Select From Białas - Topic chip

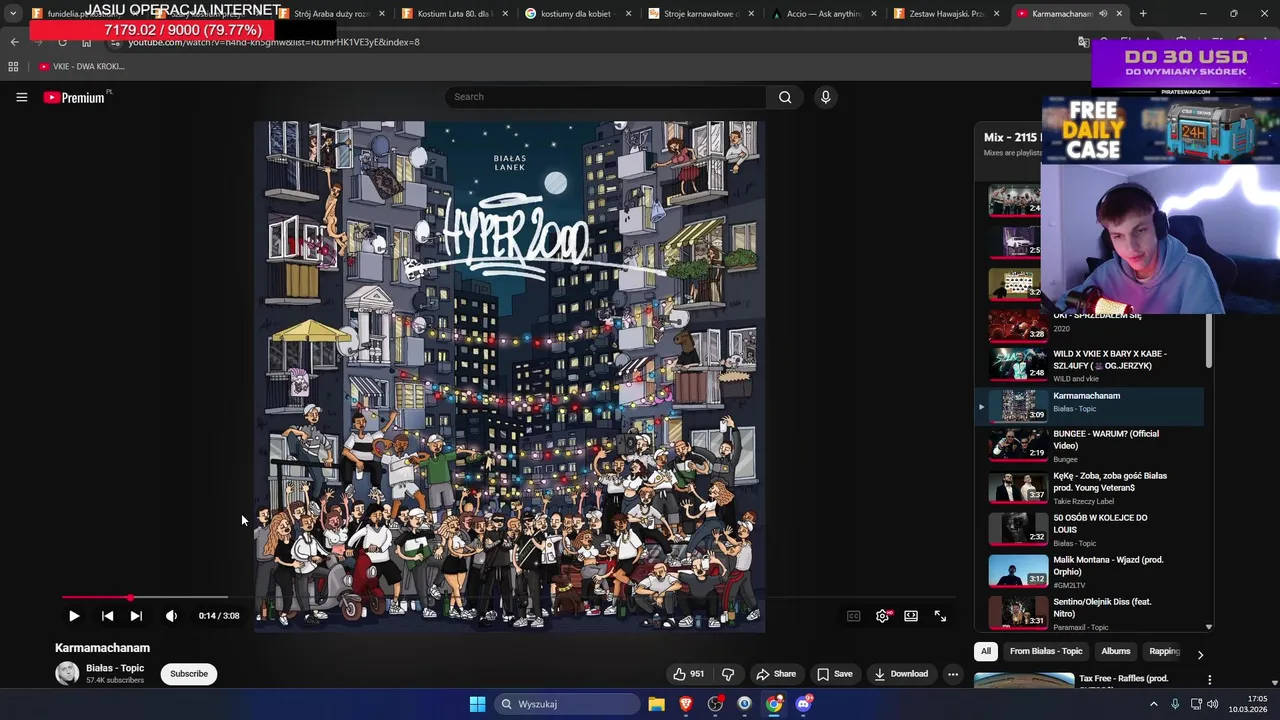[x=1046, y=651]
